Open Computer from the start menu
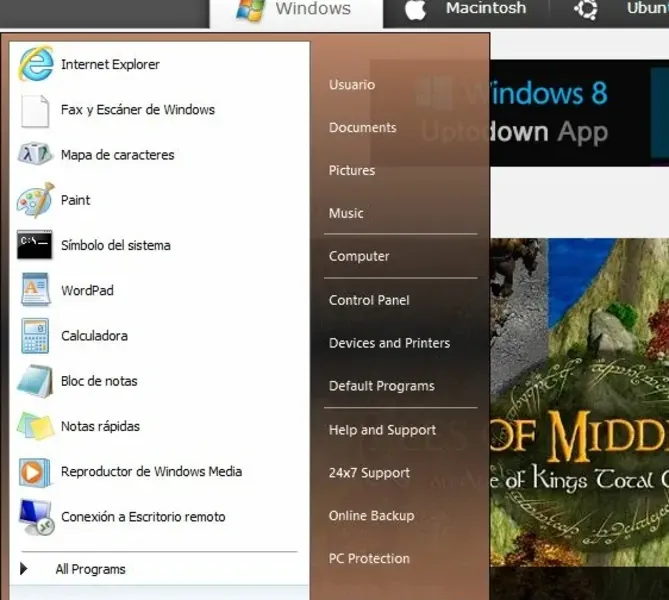 pos(359,256)
